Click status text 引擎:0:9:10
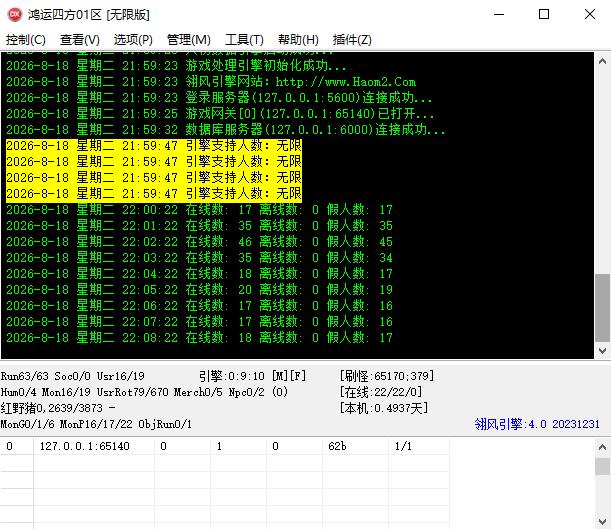Viewport: 611px width, 529px height. (232, 376)
